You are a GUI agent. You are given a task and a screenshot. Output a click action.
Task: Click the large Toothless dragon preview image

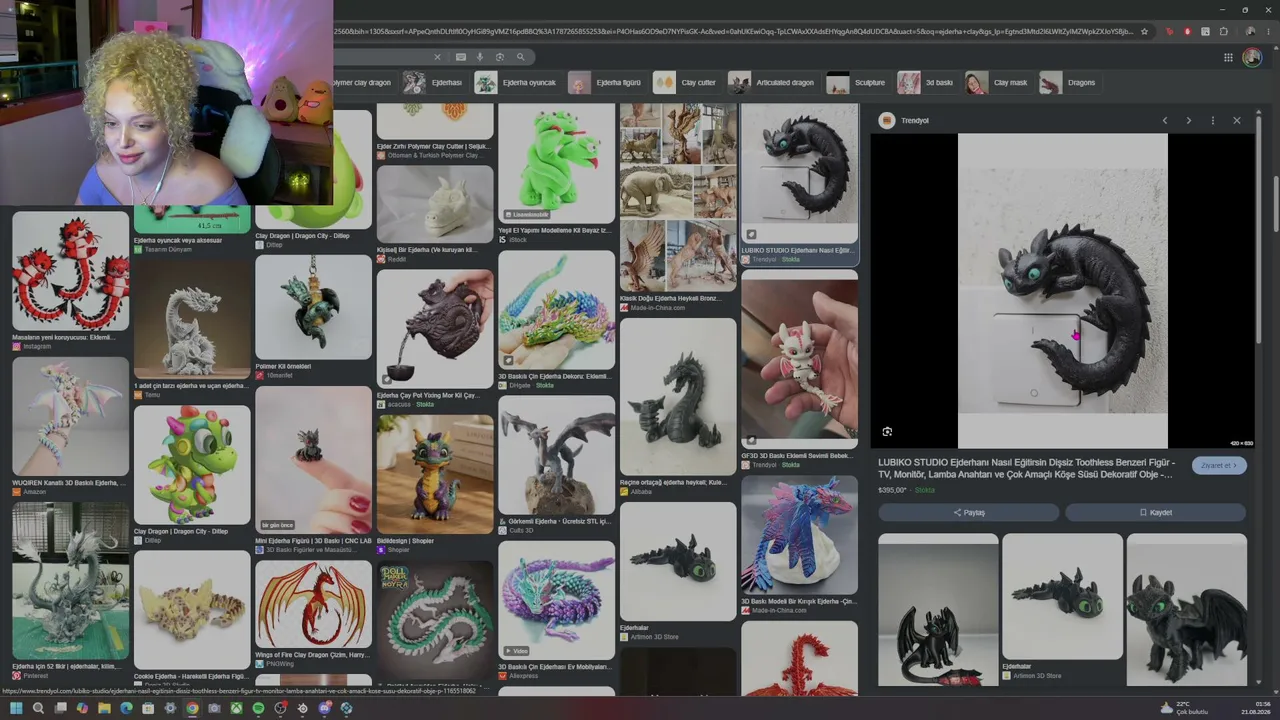[x=1062, y=291]
